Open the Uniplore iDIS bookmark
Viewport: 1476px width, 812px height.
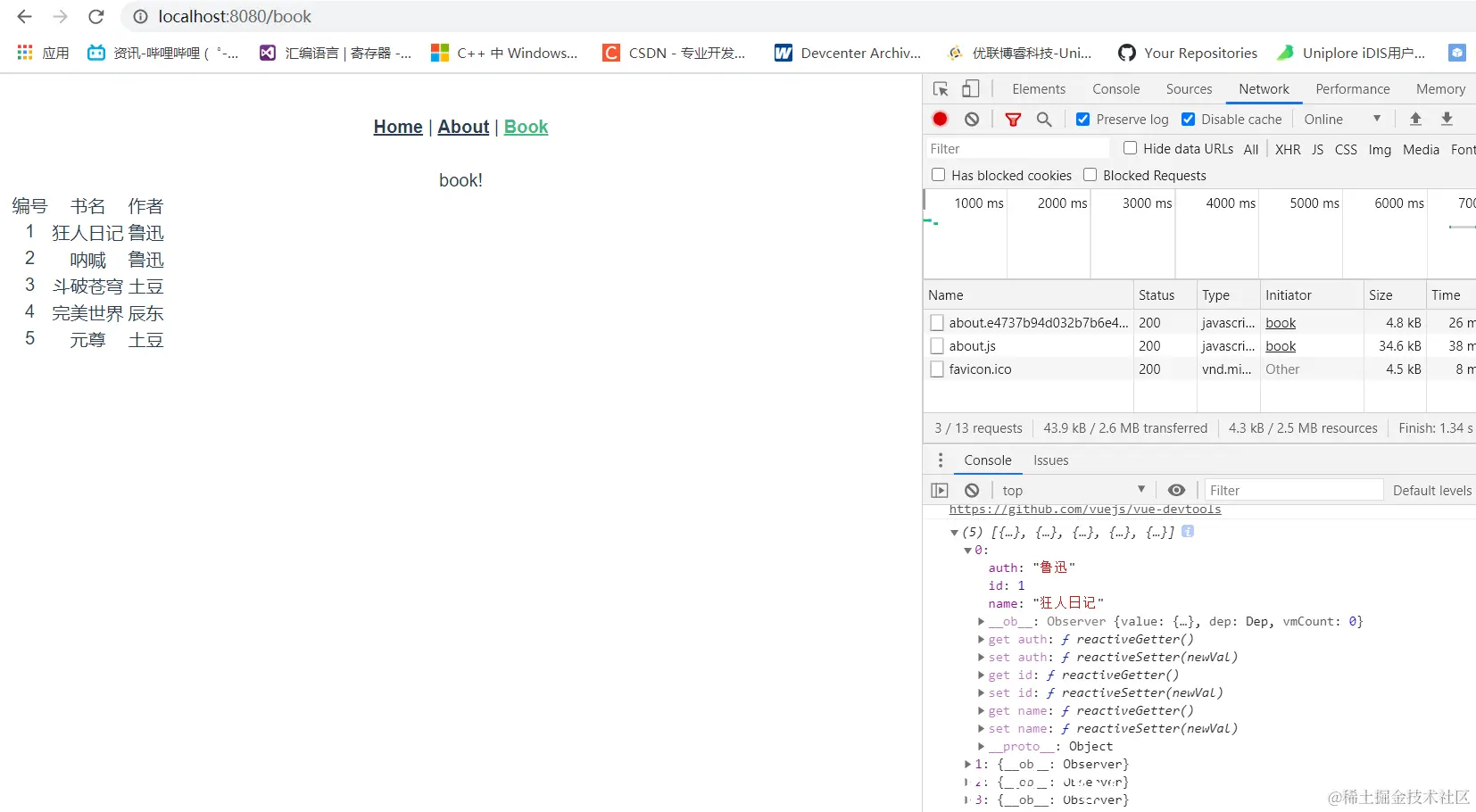coord(1351,53)
